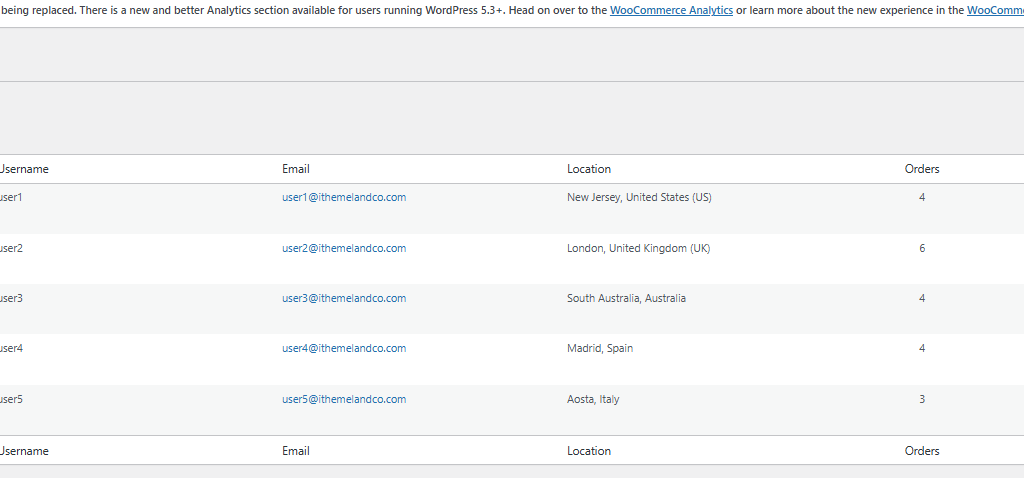1024x478 pixels.
Task: Click the Aosta, Italy location cell
Action: [x=593, y=400]
